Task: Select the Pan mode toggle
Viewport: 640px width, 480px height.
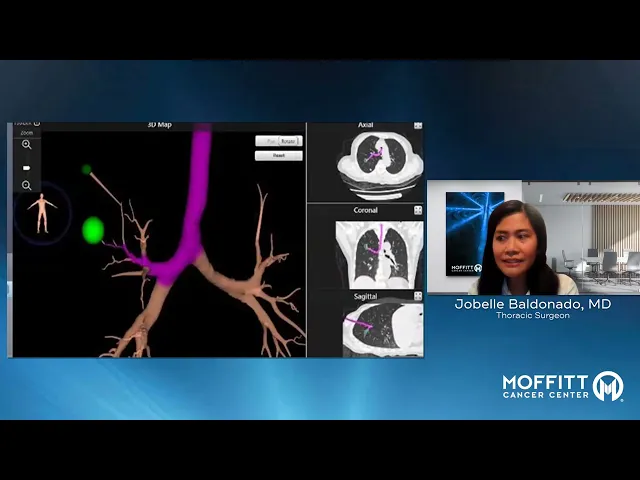Action: pos(270,141)
